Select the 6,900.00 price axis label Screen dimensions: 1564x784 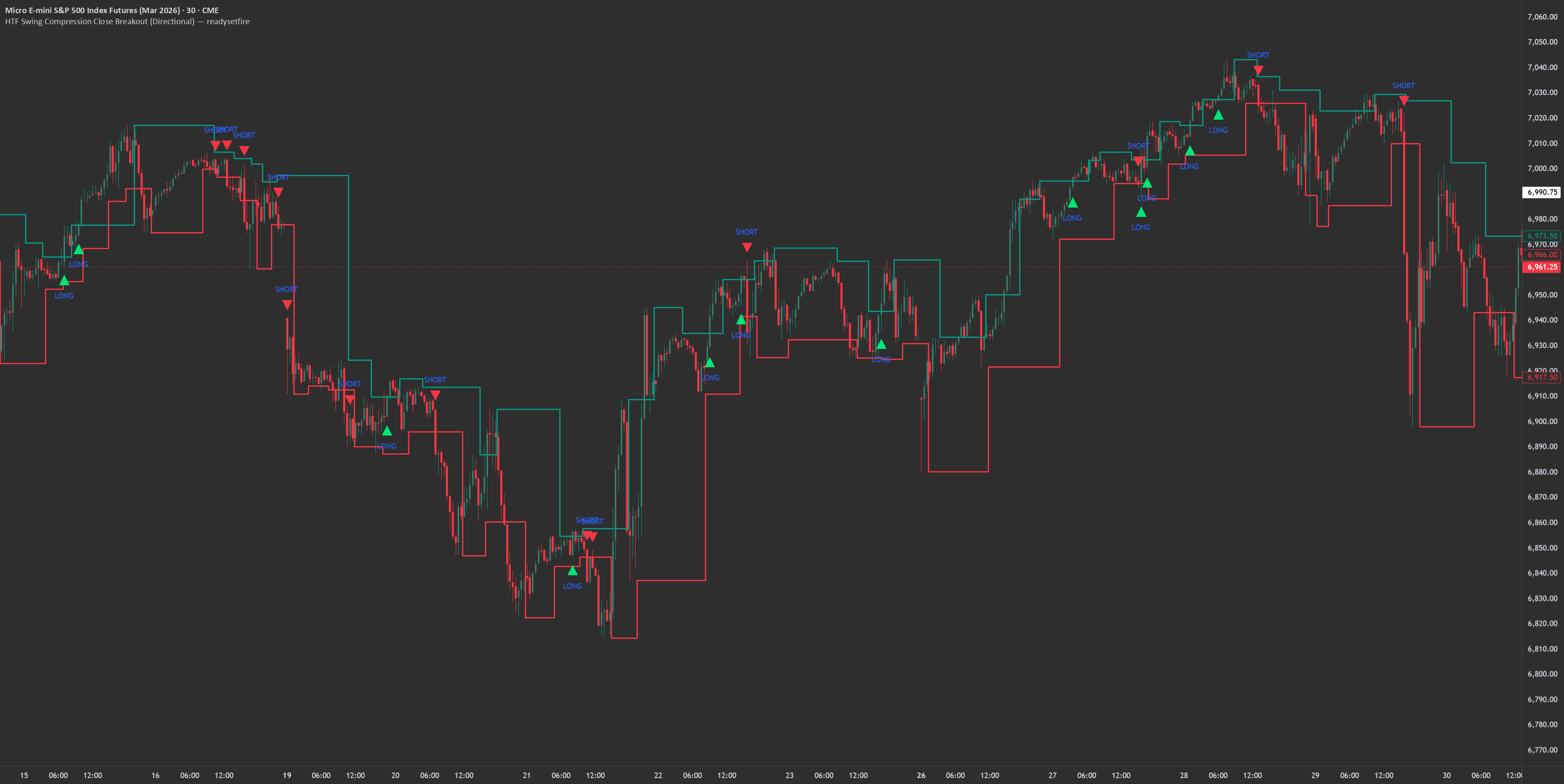1542,421
